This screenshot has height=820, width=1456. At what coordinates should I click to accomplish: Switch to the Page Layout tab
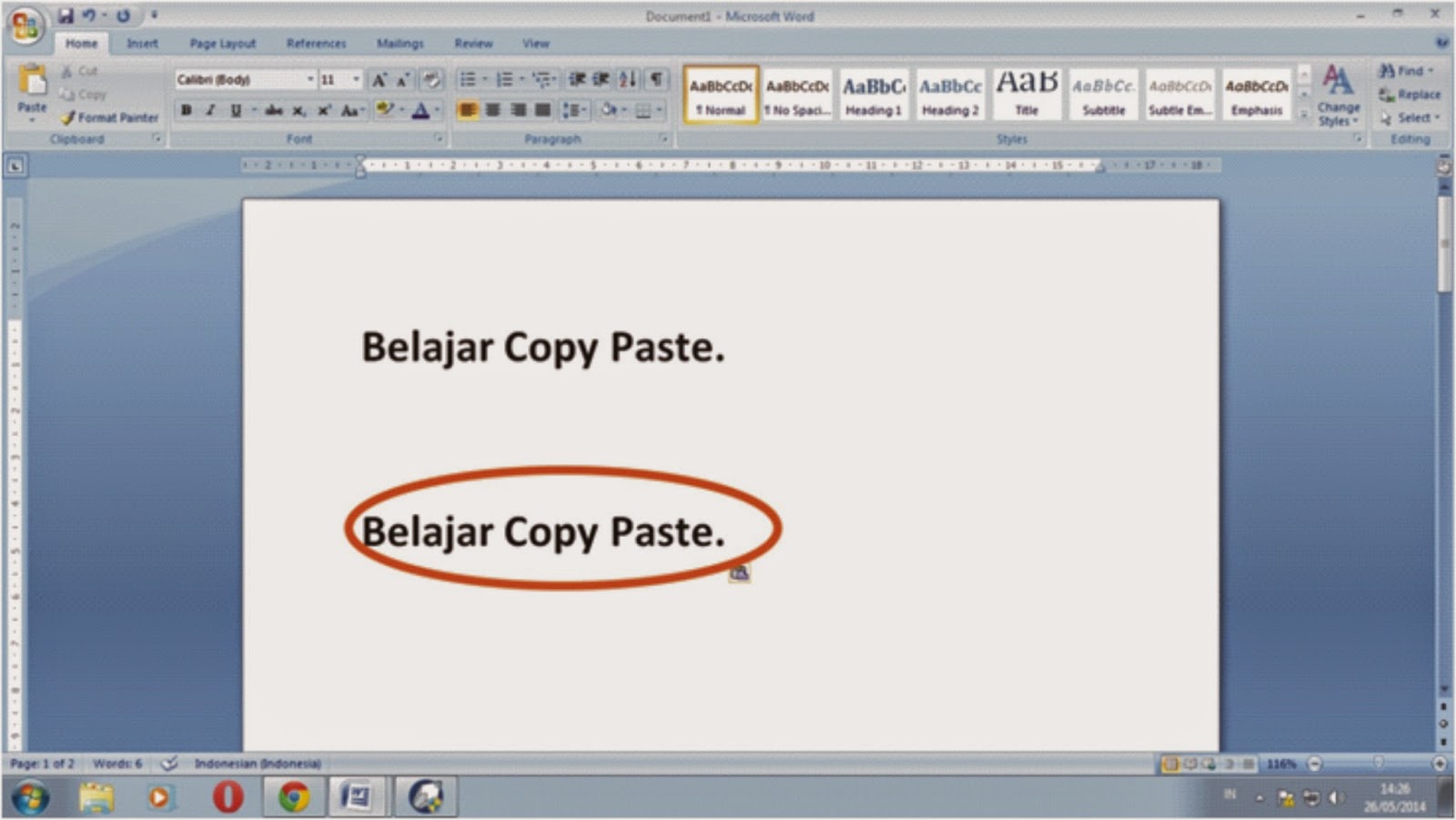(221, 43)
